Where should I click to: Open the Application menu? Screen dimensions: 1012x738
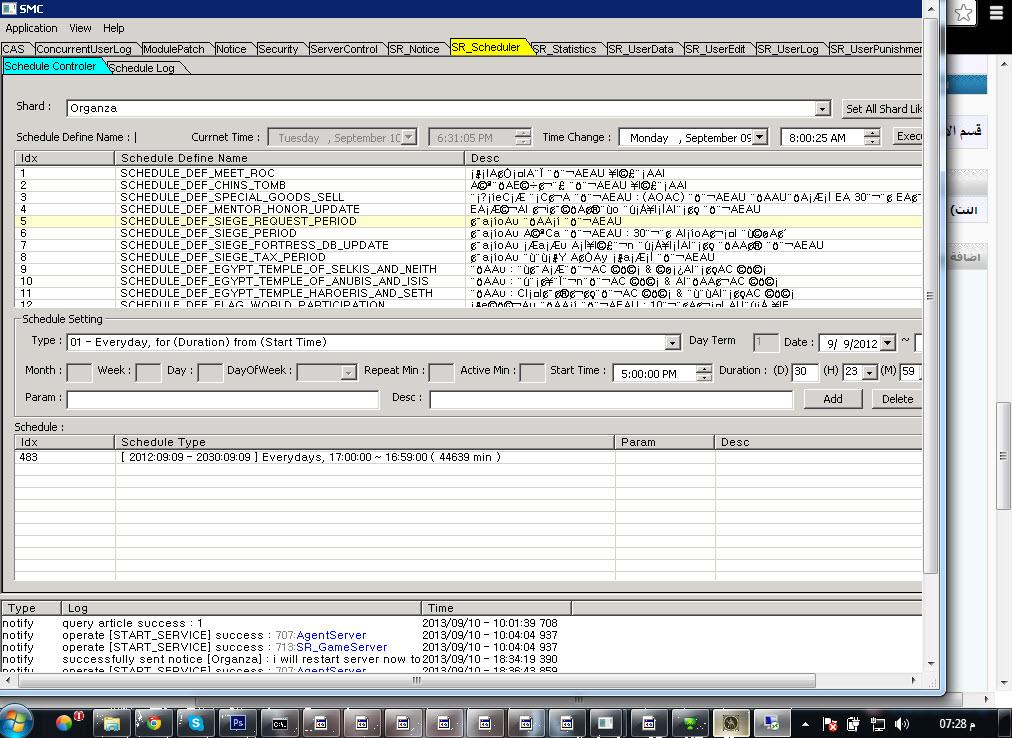click(x=31, y=28)
